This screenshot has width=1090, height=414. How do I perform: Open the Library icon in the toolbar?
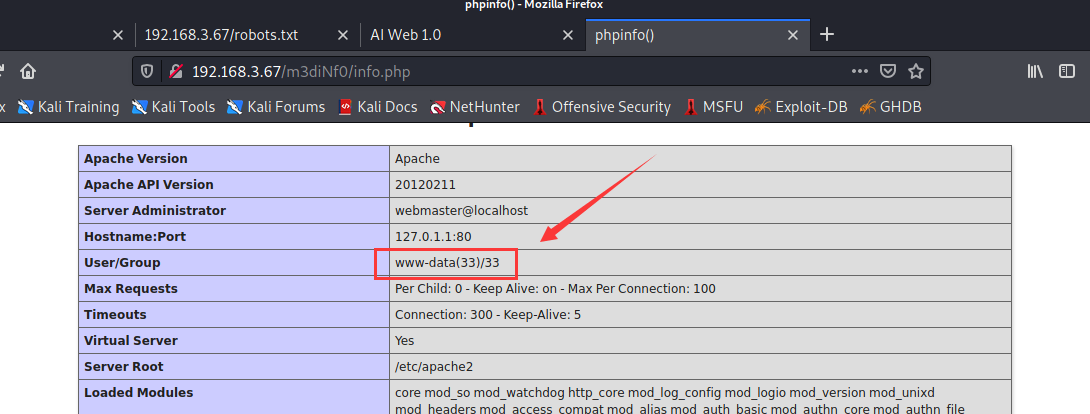[x=1037, y=72]
